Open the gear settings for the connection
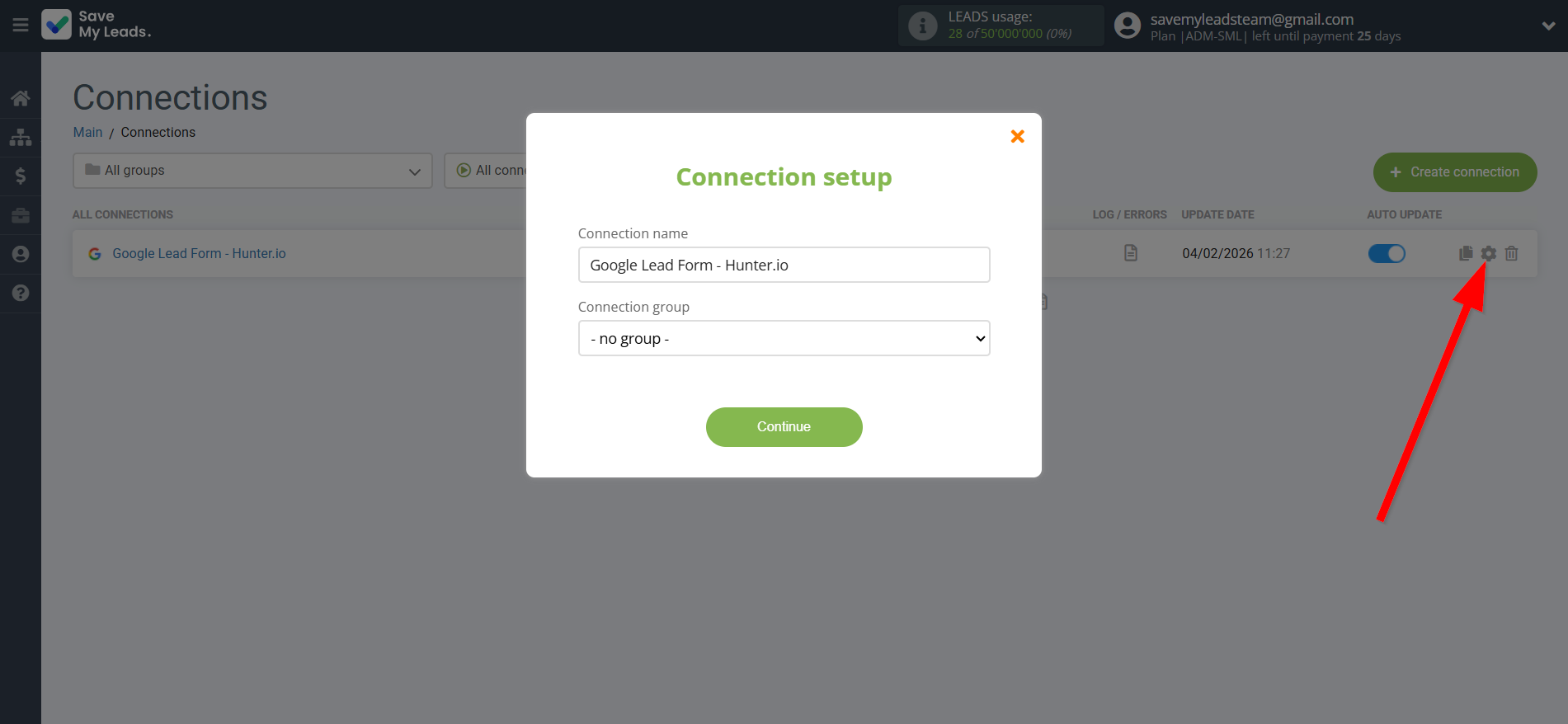The width and height of the screenshot is (1568, 724). [1488, 253]
